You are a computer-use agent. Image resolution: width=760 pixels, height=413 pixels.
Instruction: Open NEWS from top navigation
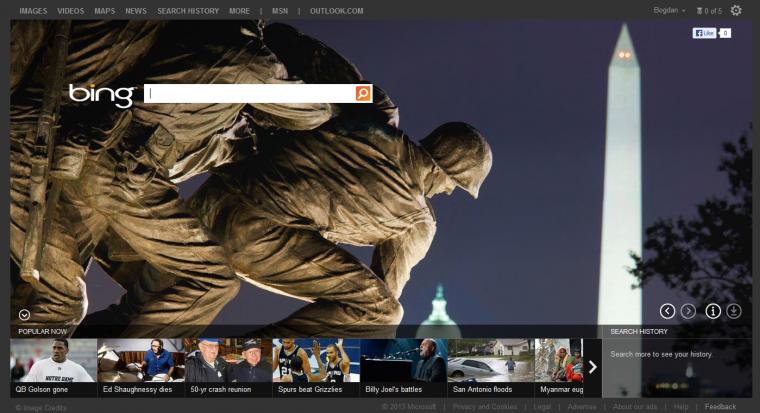coord(136,11)
